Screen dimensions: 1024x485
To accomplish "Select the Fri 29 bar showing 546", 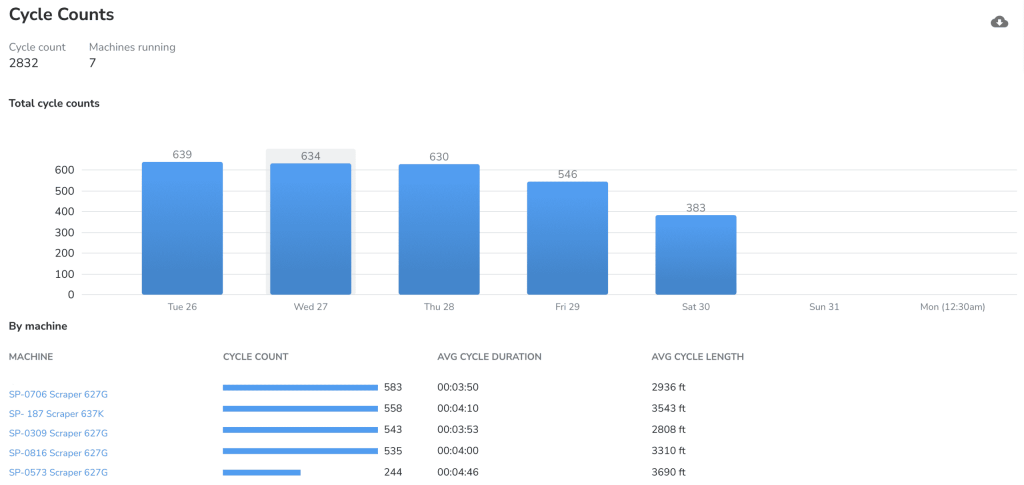I will click(x=567, y=238).
